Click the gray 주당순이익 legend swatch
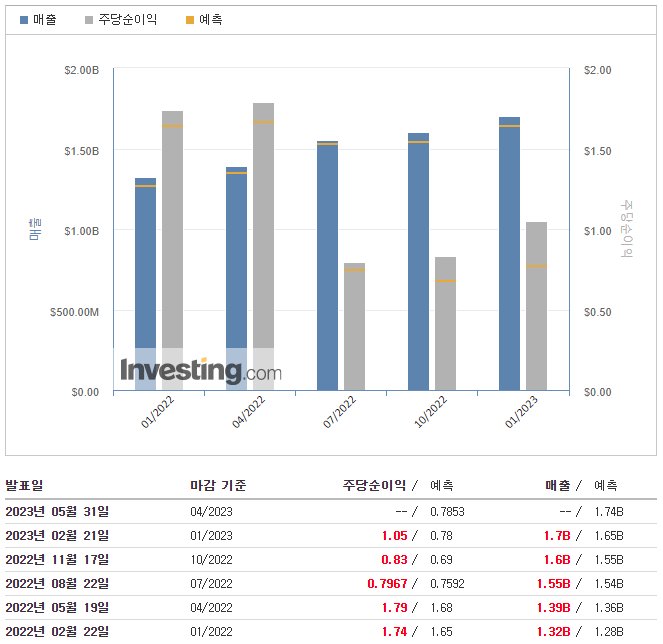The width and height of the screenshot is (663, 644). pos(89,20)
